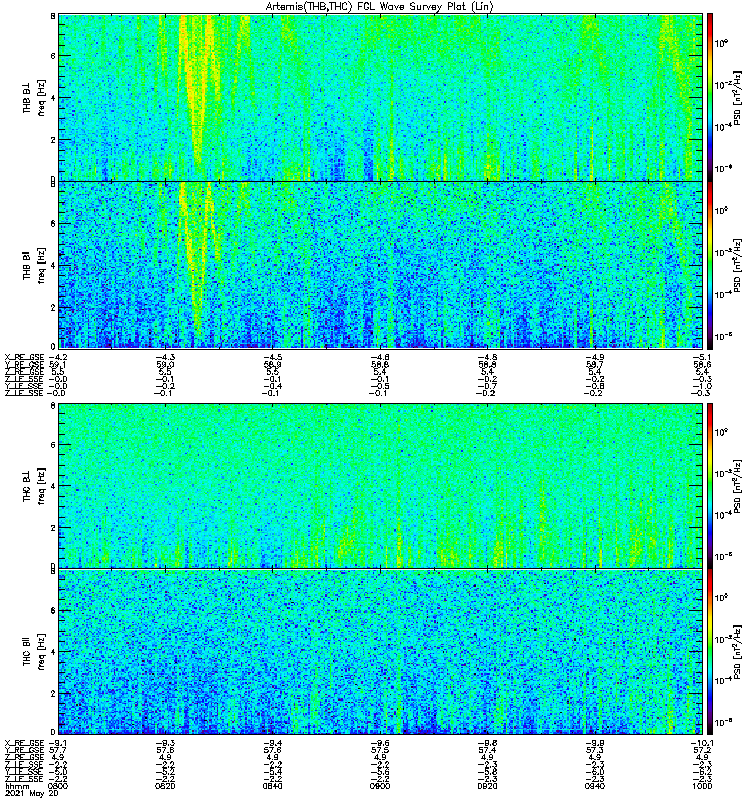Click inside the THB B-parallel spectrogram panel
The image size is (750, 800).
point(380,265)
